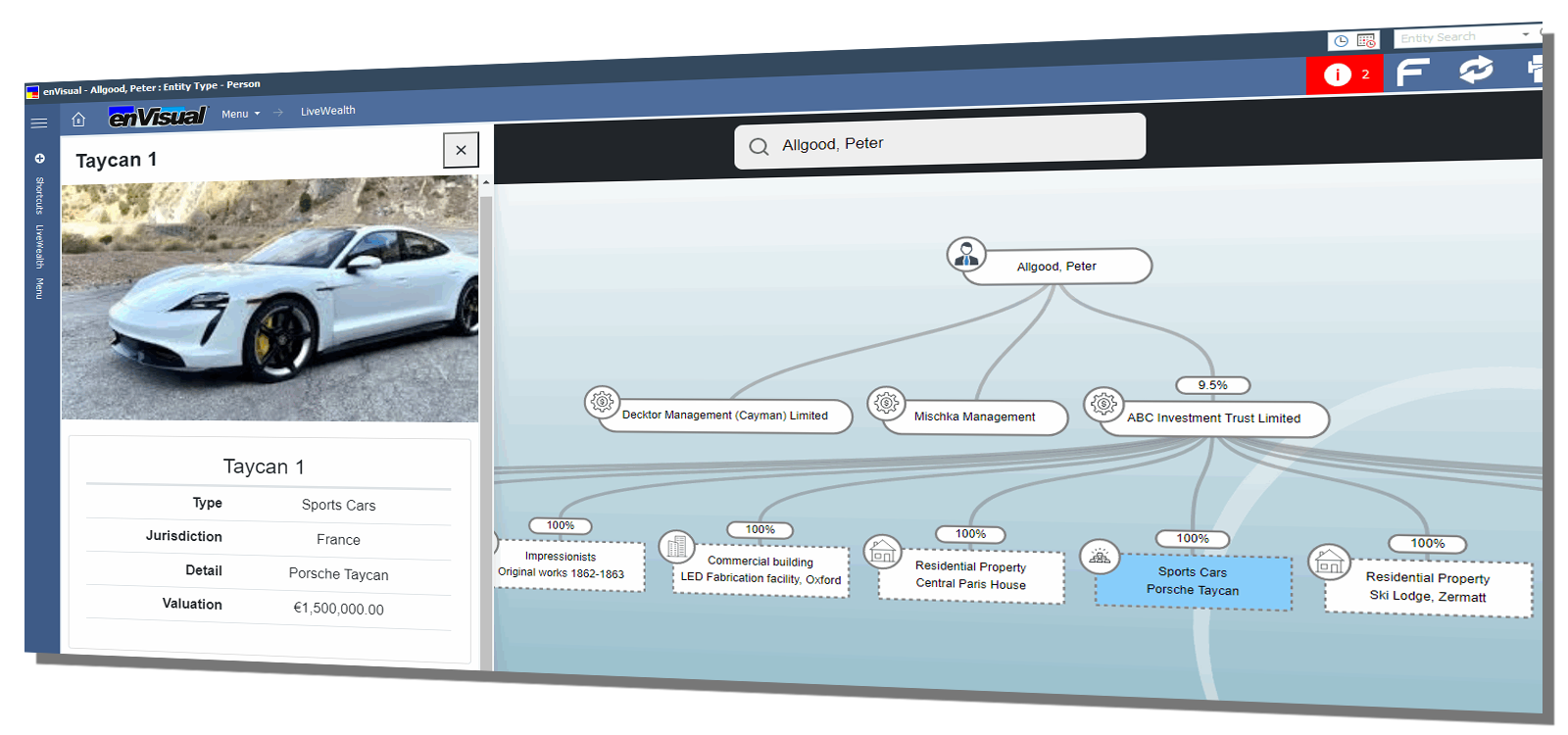The width and height of the screenshot is (1568, 735).
Task: Open the calendar with clock icon
Action: click(x=1366, y=40)
